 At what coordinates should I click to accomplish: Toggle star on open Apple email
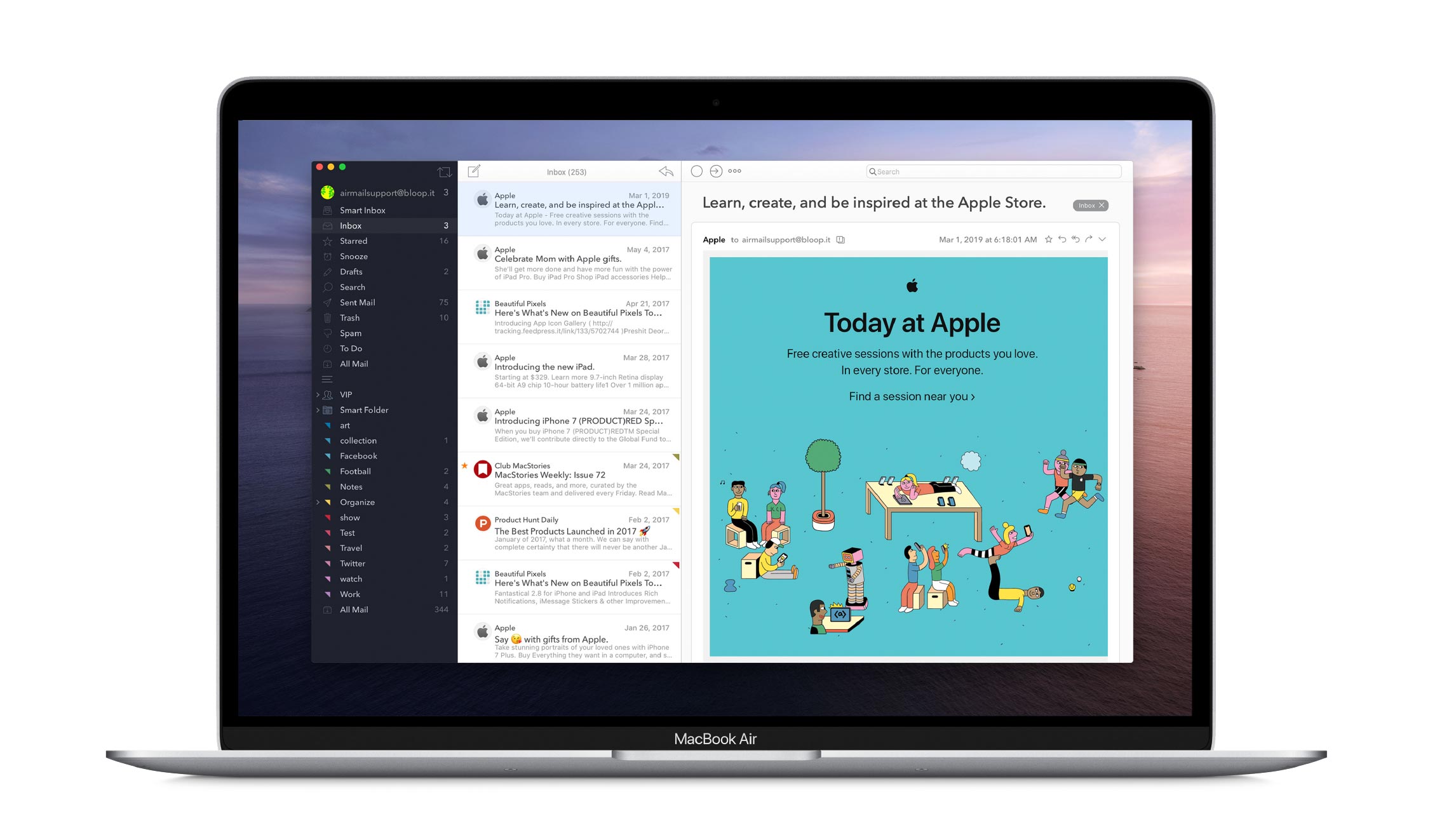(x=1043, y=239)
